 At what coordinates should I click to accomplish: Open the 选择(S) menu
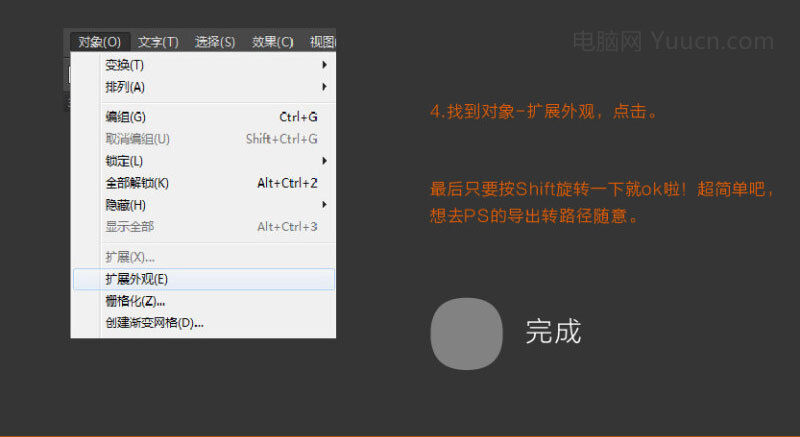pos(215,42)
